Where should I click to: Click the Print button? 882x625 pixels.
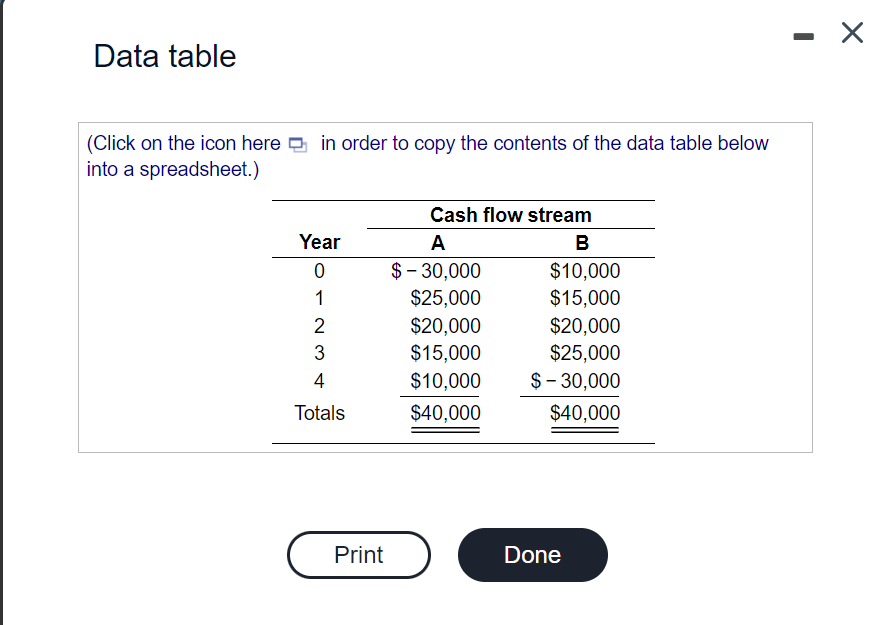click(358, 555)
